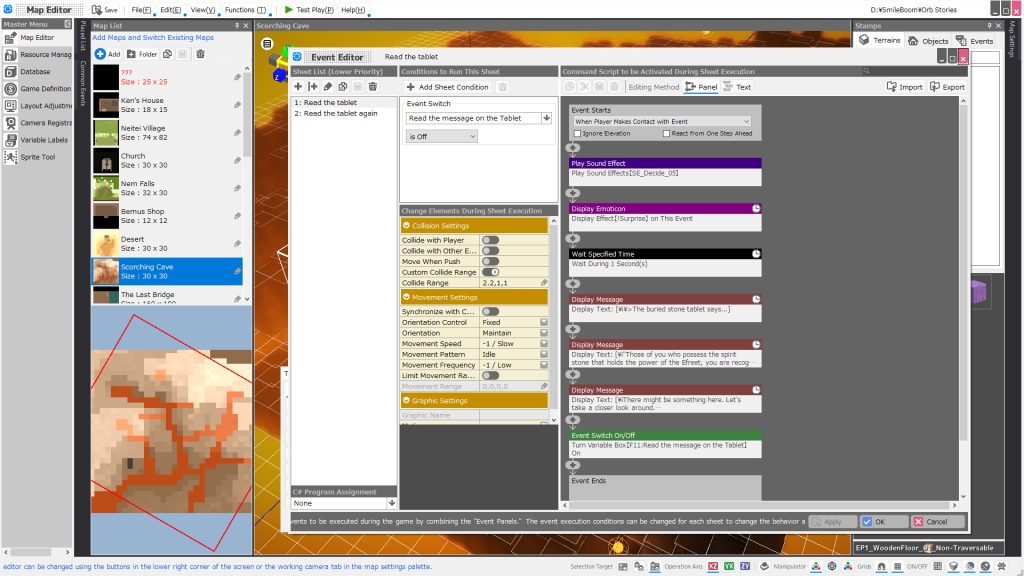Open Database from Master Menu

click(x=35, y=71)
